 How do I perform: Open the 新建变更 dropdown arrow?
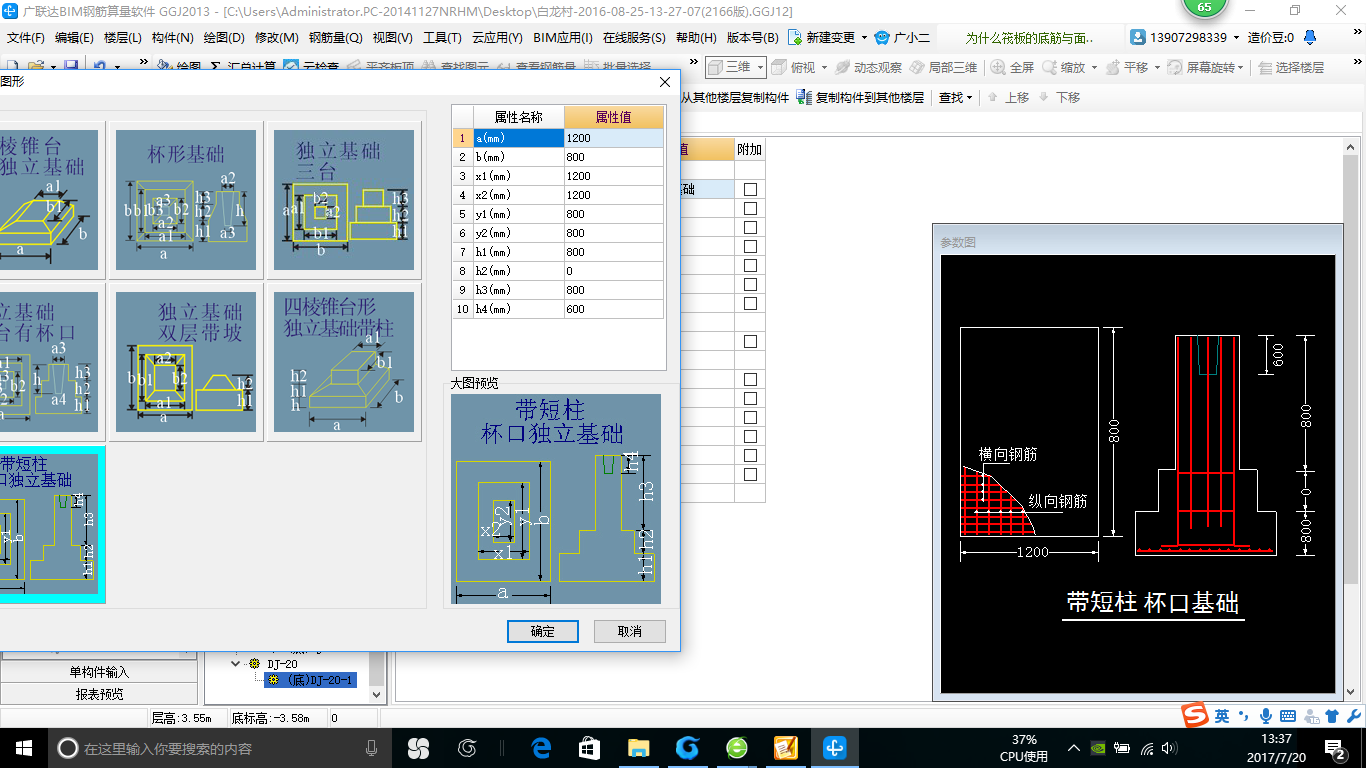[x=864, y=37]
